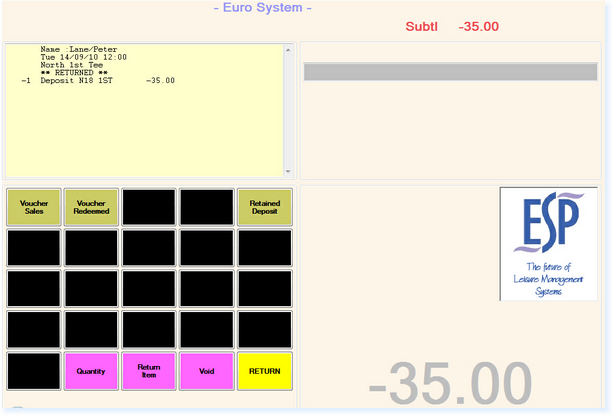Image resolution: width=613 pixels, height=416 pixels.
Task: Click the yellow RETURN button
Action: tap(265, 371)
